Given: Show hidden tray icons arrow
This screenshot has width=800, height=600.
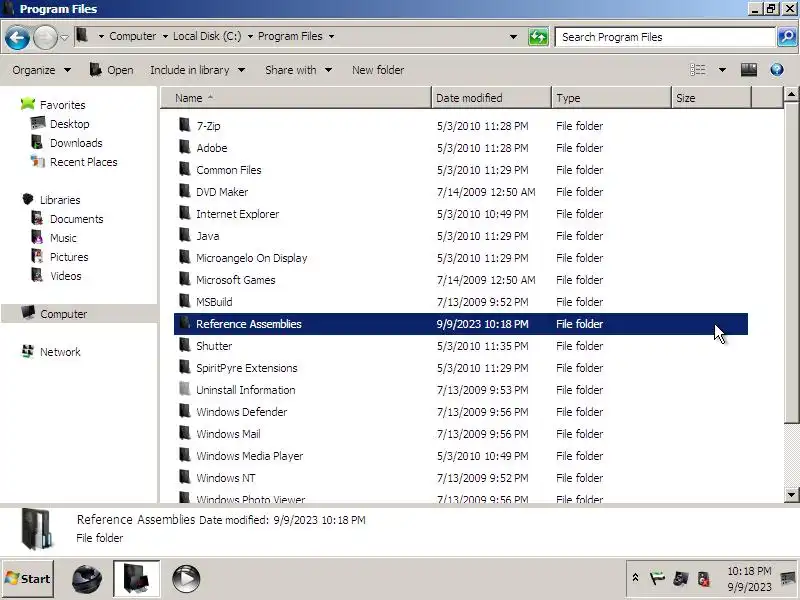Looking at the screenshot, I should click(635, 578).
